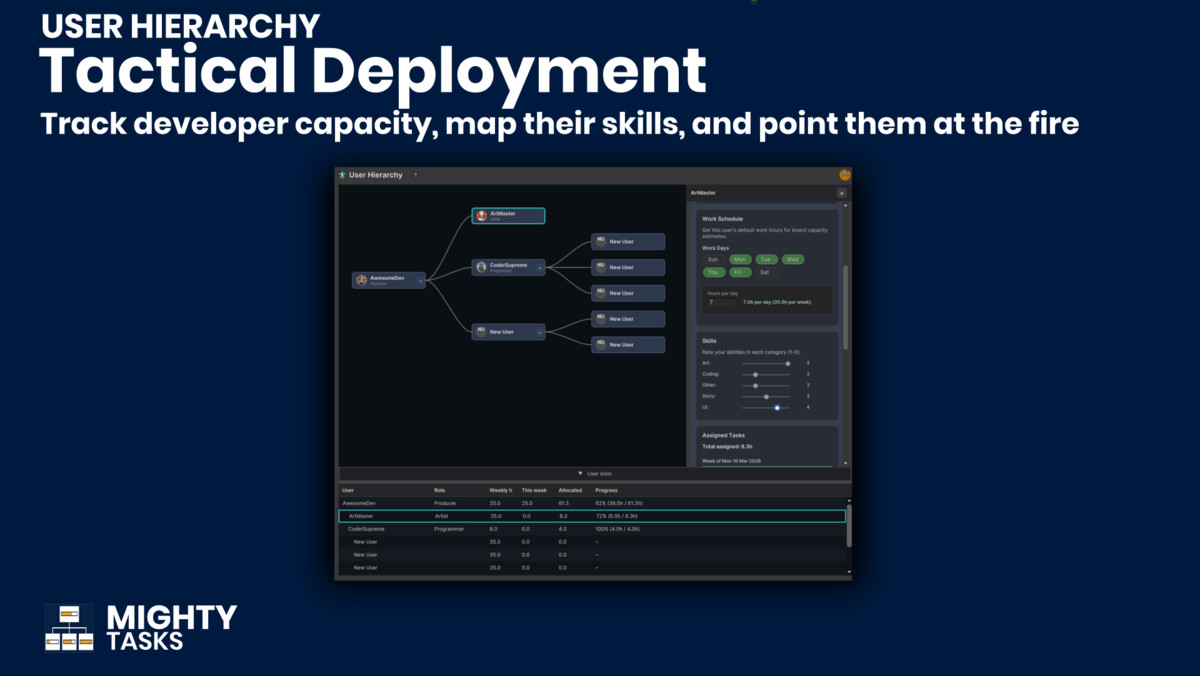Click the Hours per day input field
The width and height of the screenshot is (1200, 676).
point(722,301)
